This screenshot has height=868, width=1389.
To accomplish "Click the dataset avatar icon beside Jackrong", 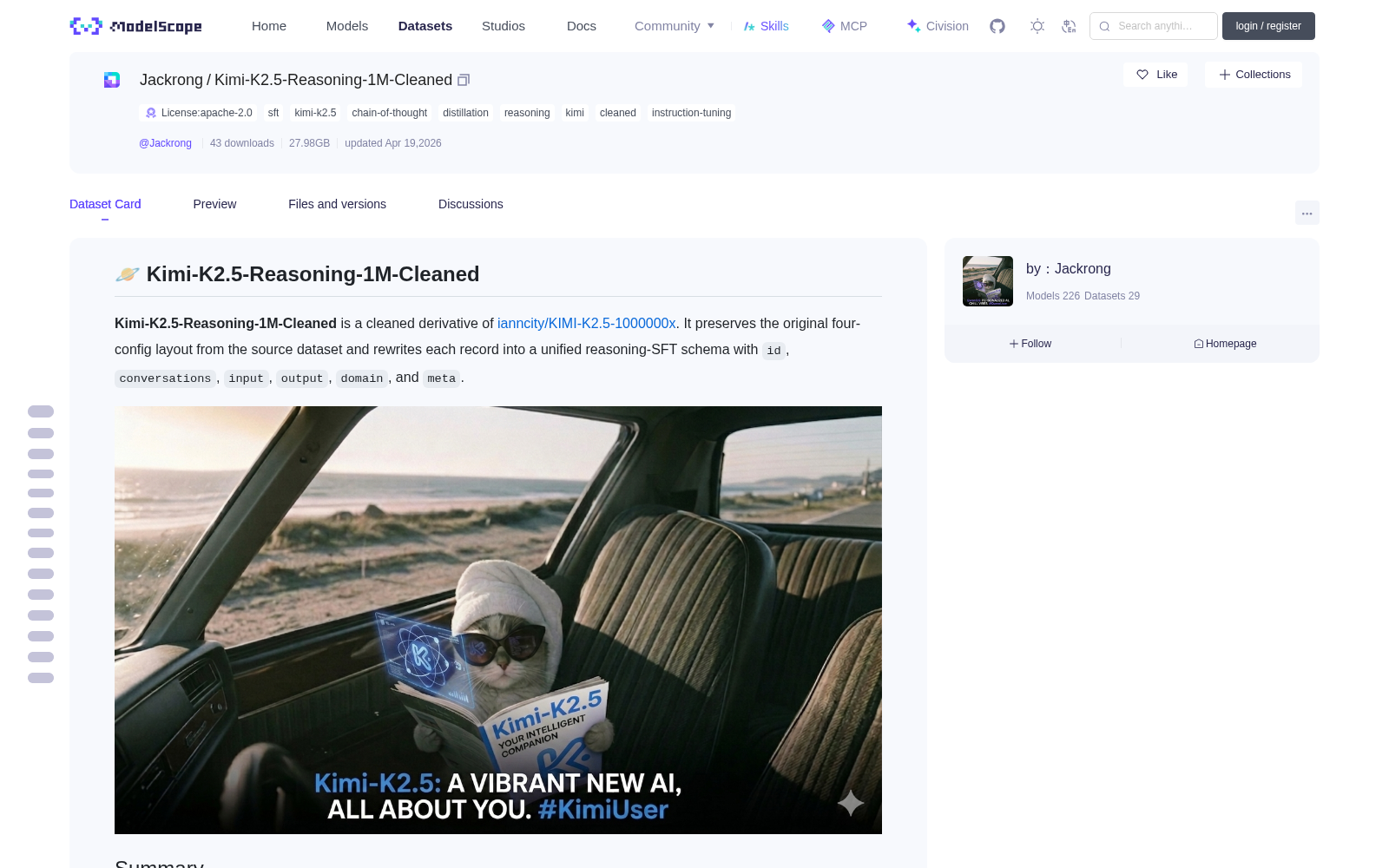I will (x=112, y=80).
